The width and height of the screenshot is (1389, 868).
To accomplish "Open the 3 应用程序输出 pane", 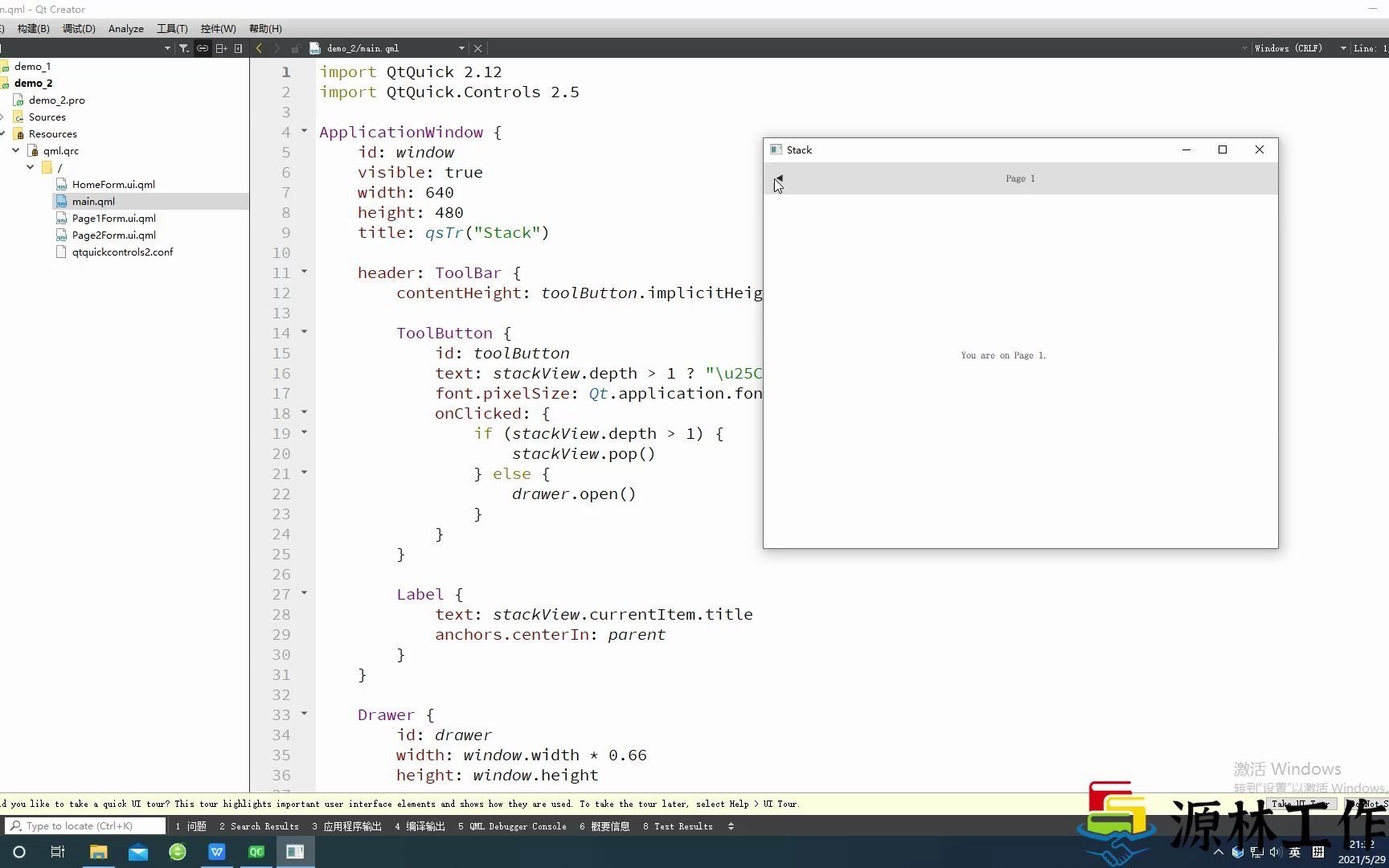I will (346, 826).
